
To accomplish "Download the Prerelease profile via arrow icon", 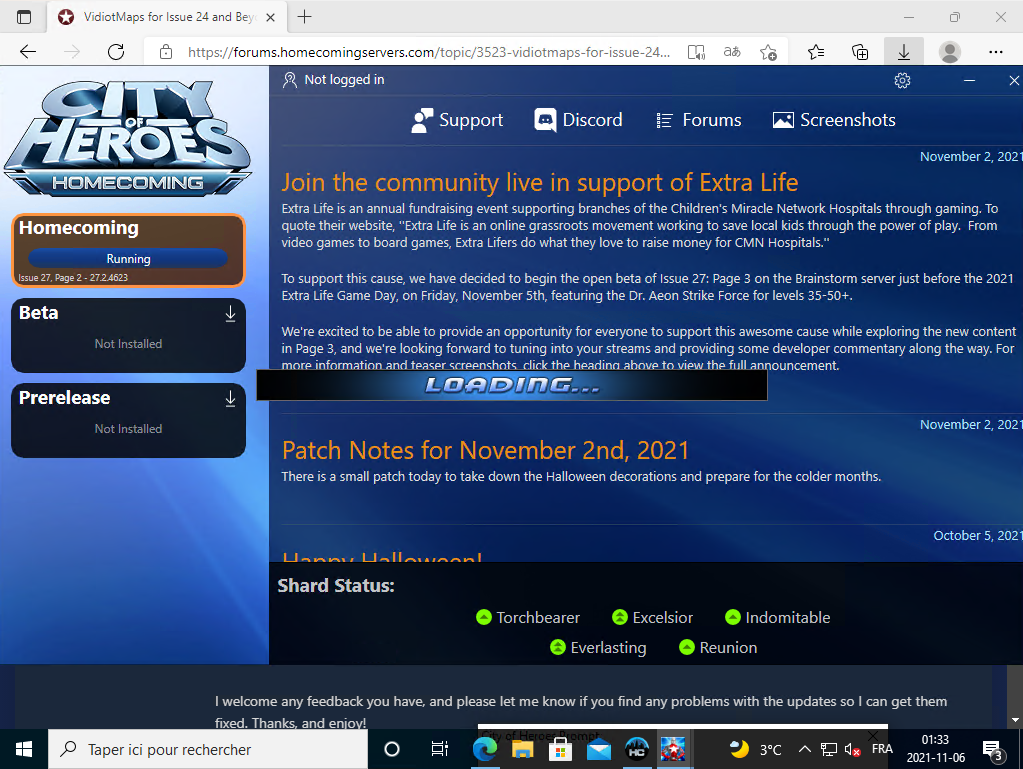I will 230,399.
